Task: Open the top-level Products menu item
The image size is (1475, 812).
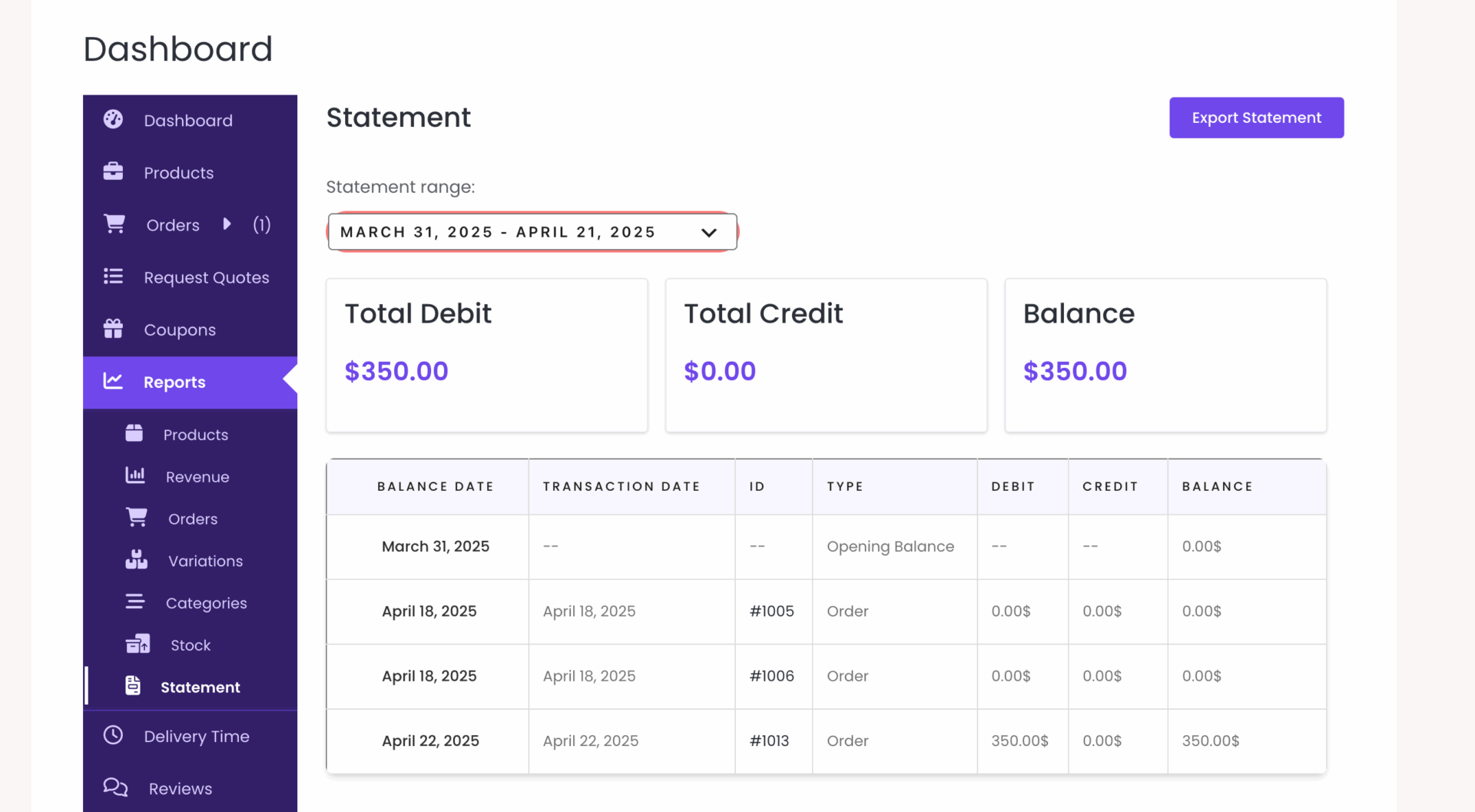Action: click(190, 173)
